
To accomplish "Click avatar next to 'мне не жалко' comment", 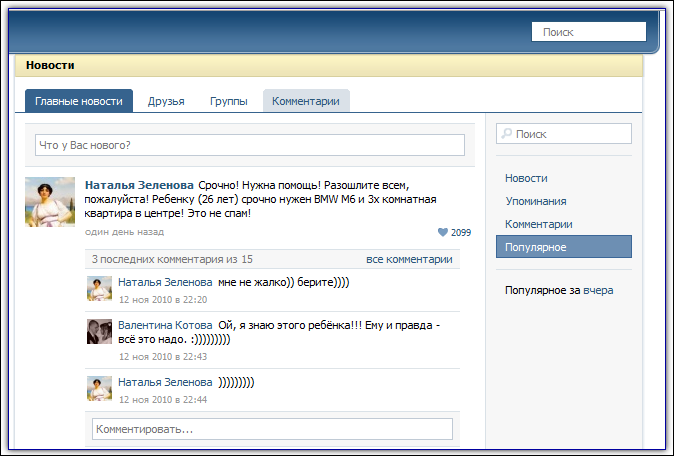I will pyautogui.click(x=99, y=289).
